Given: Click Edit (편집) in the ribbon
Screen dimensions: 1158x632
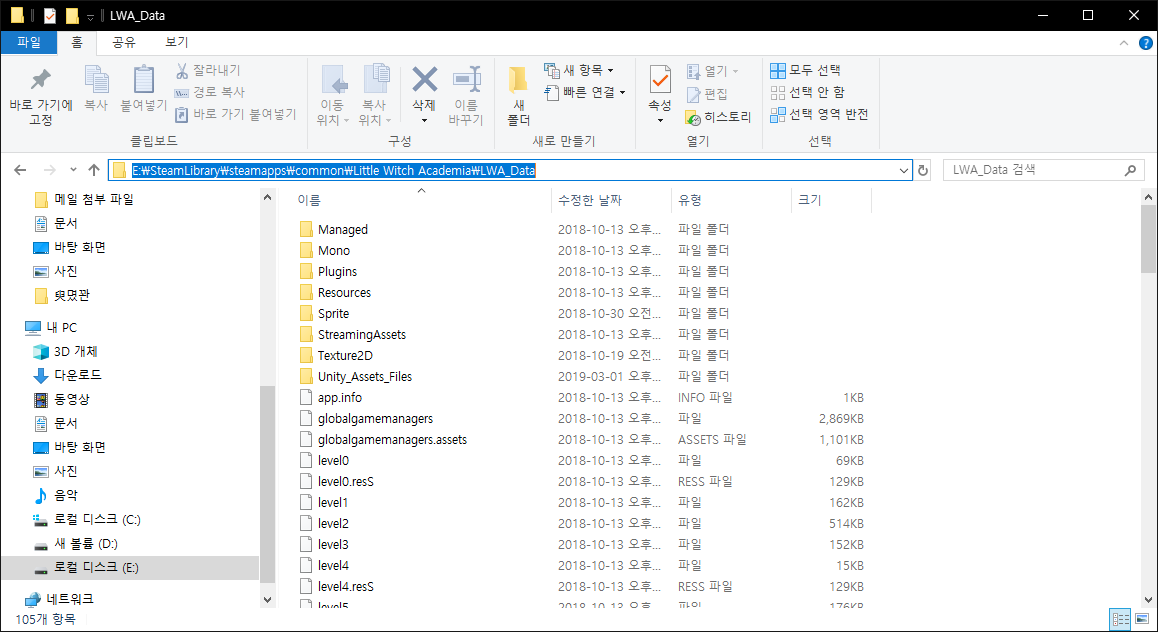Looking at the screenshot, I should (707, 94).
